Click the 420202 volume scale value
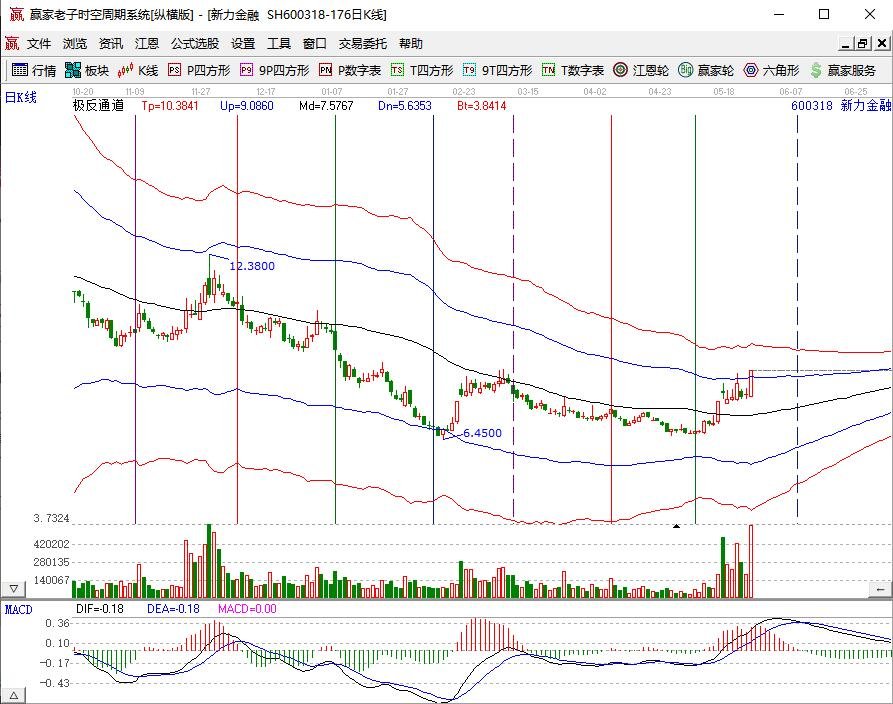893x704 pixels. (x=51, y=544)
